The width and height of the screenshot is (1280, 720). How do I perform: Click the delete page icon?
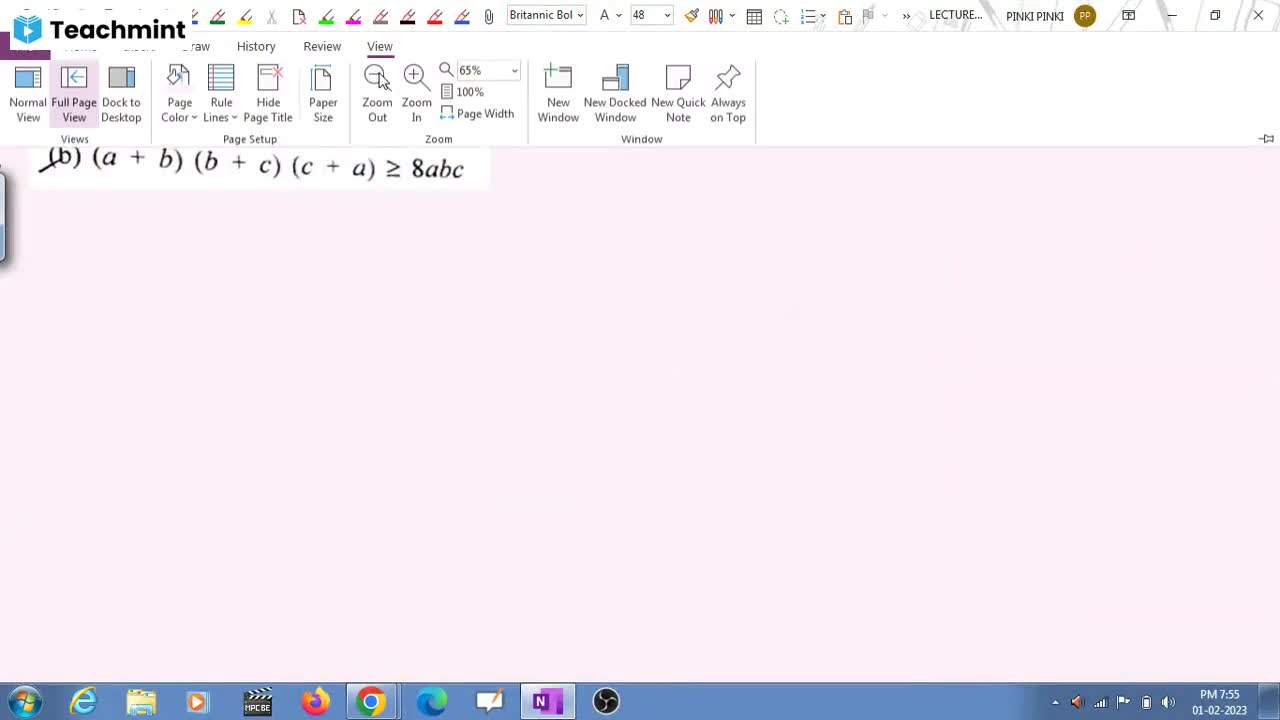tap(299, 16)
